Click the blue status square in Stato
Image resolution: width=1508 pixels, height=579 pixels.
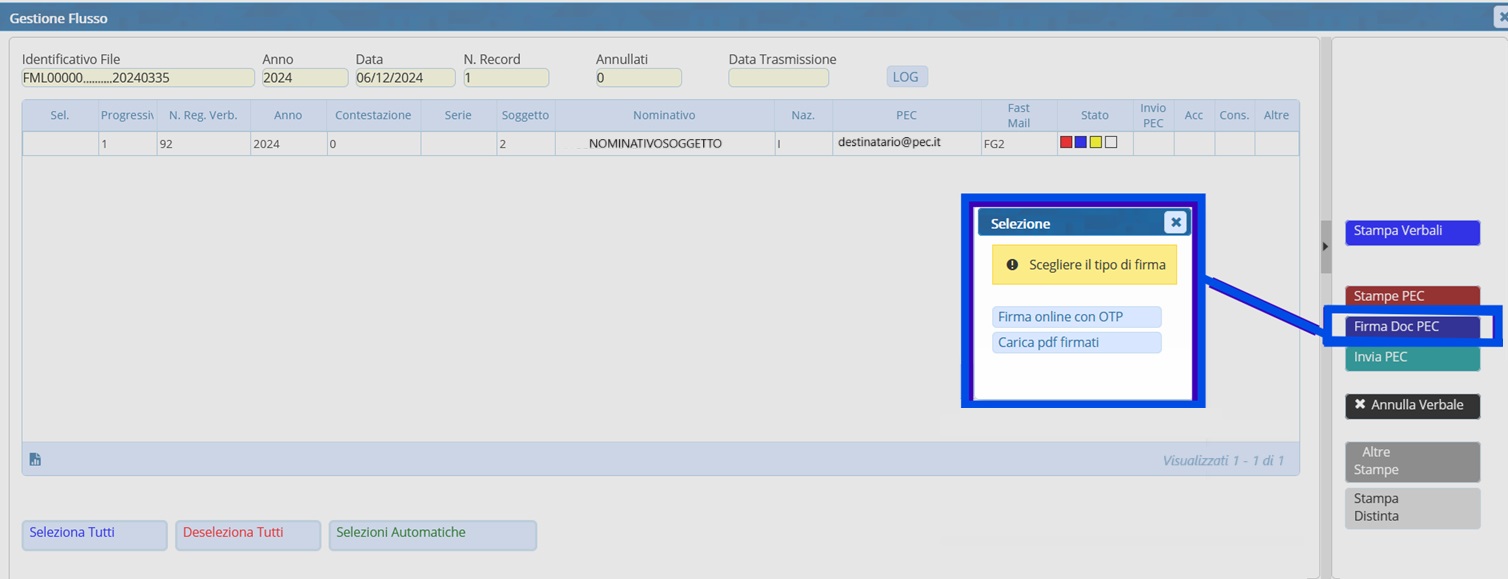pos(1081,143)
